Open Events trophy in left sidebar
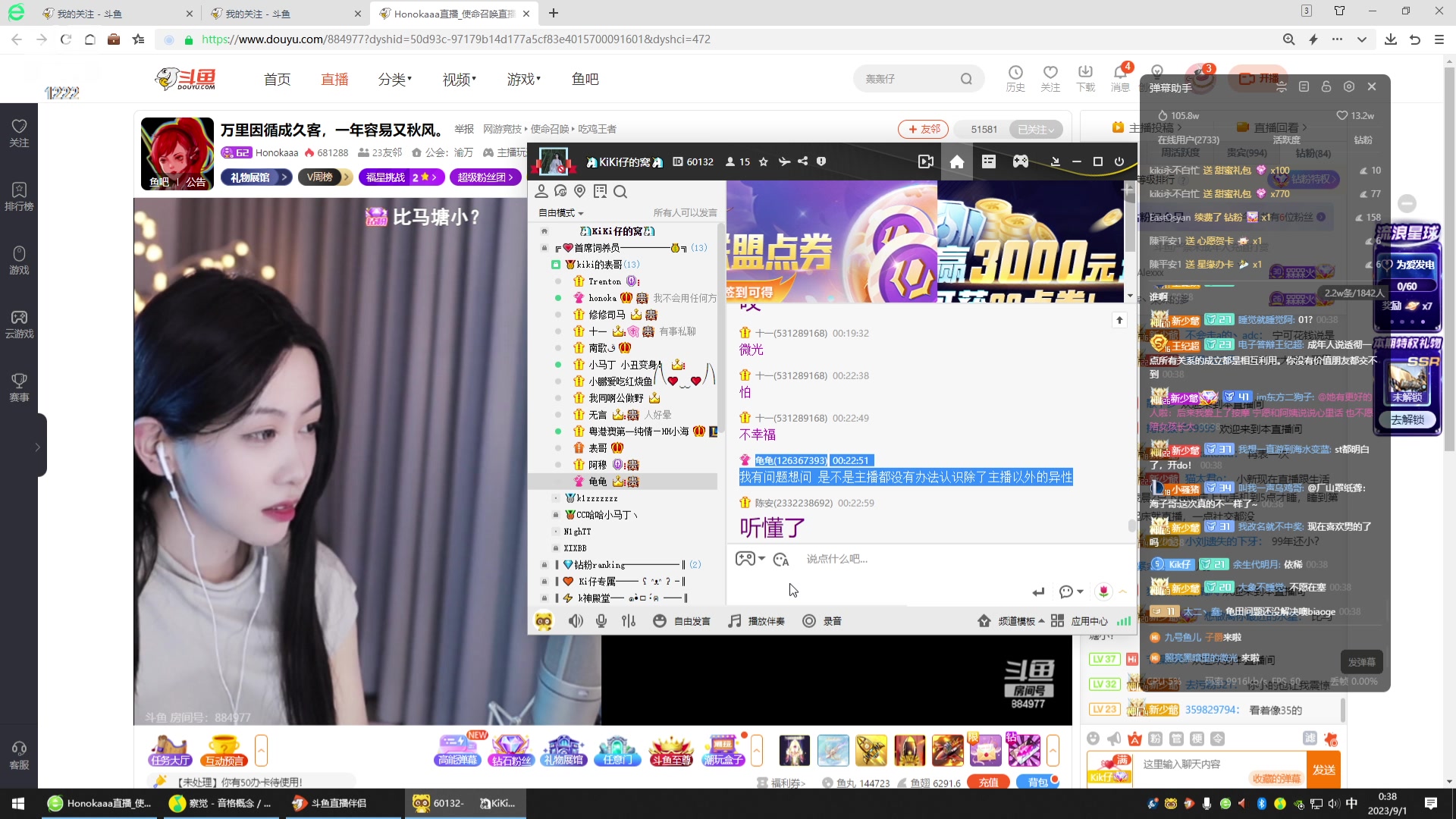Viewport: 1456px width, 819px height. point(19,388)
